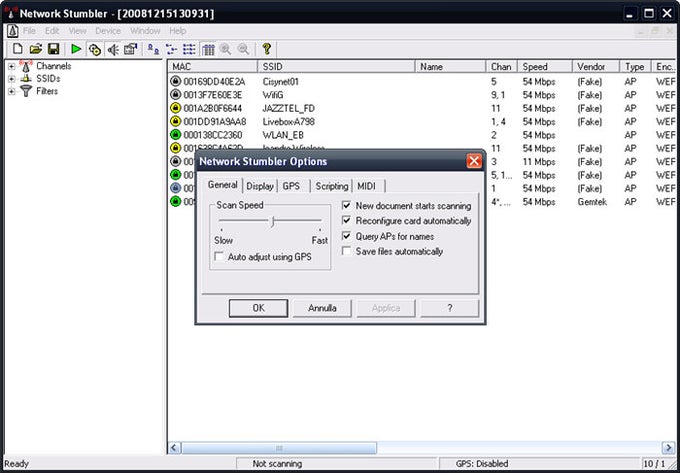Open Options via the toolbar properties icon
The image size is (680, 473).
click(x=131, y=49)
